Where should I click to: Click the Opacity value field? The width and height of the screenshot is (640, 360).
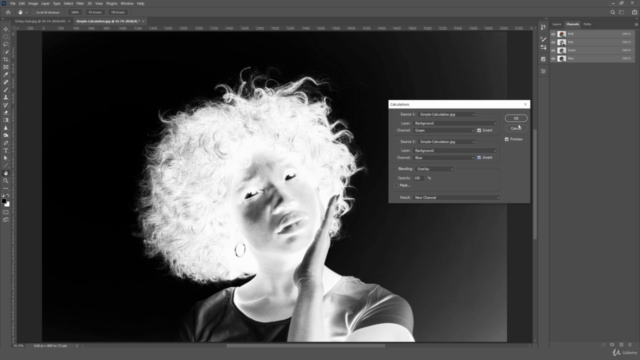[x=418, y=178]
